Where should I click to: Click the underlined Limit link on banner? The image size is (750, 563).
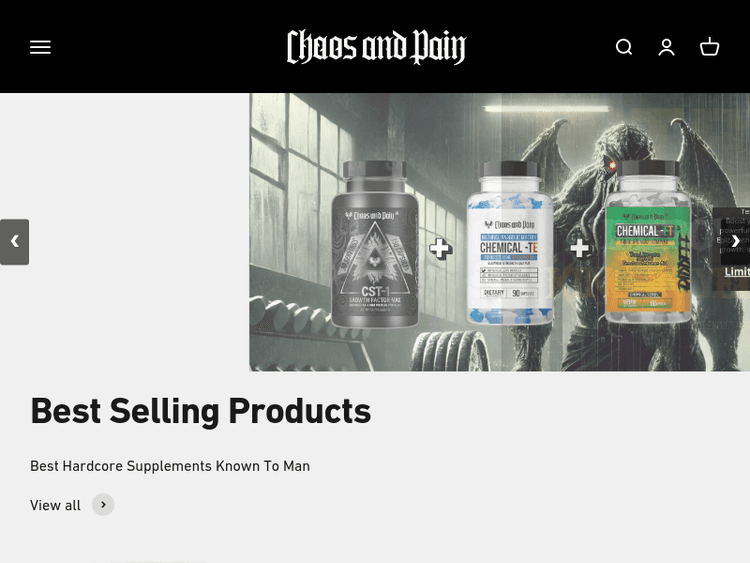click(737, 272)
